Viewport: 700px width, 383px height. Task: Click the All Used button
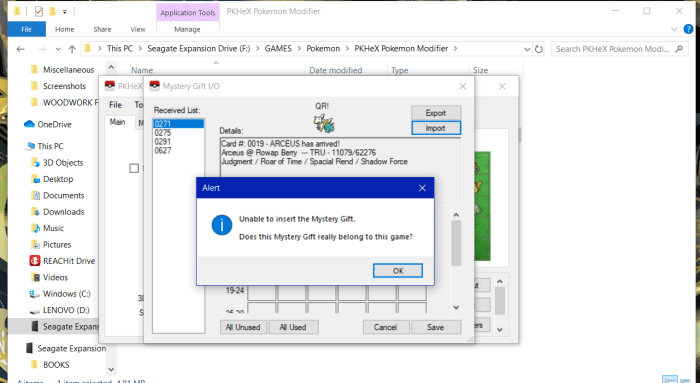[293, 327]
